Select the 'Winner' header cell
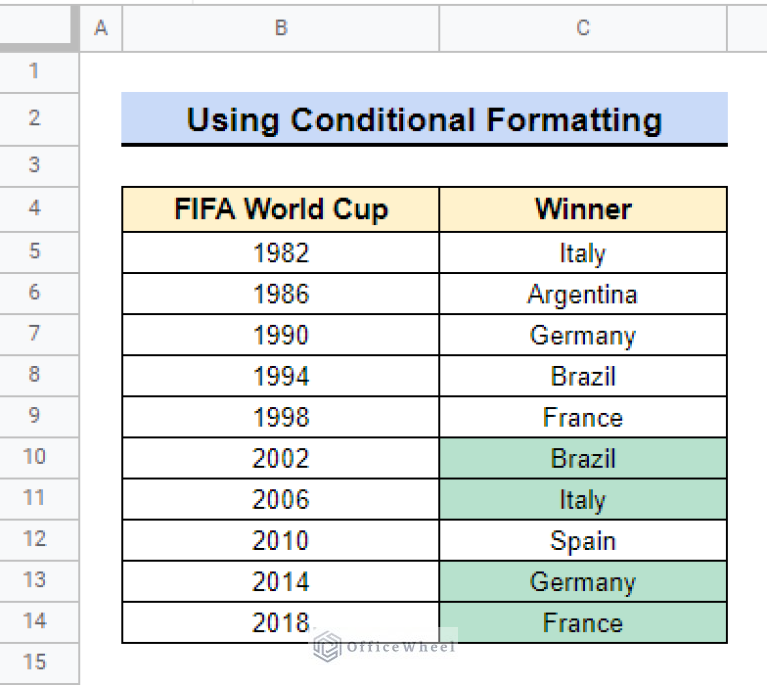767x685 pixels. 583,209
